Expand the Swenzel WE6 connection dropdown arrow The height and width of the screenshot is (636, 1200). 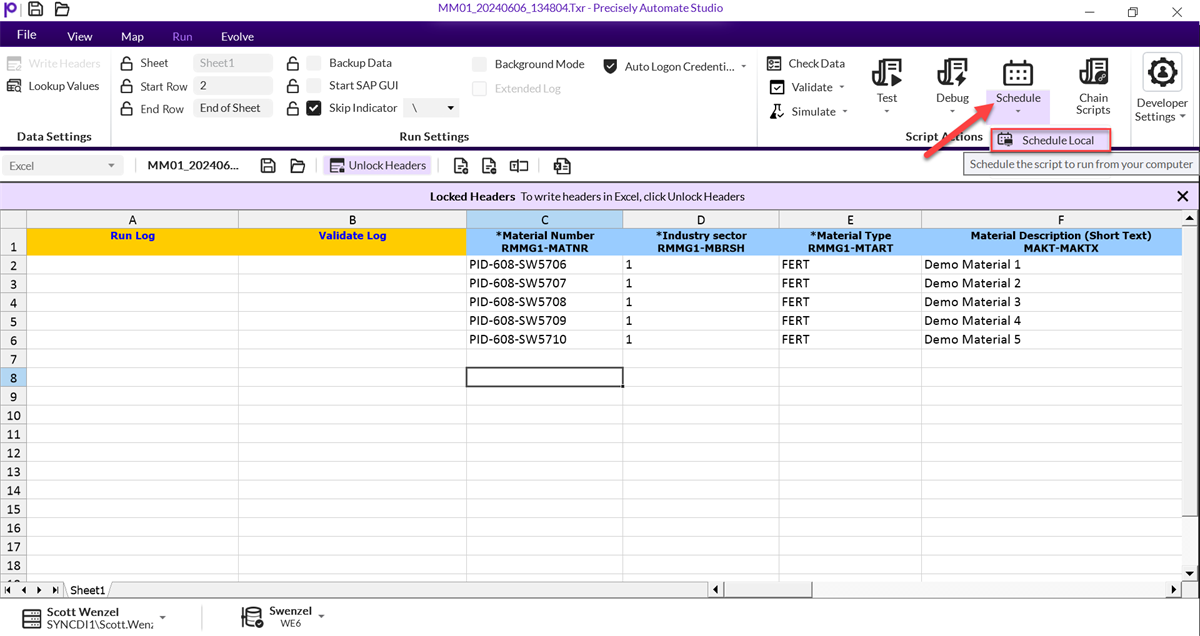[322, 618]
